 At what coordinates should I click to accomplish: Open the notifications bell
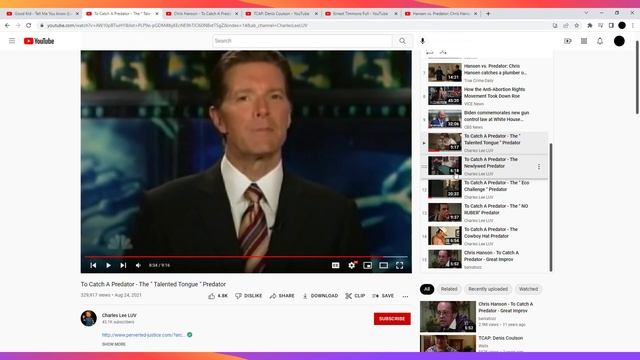(600, 41)
